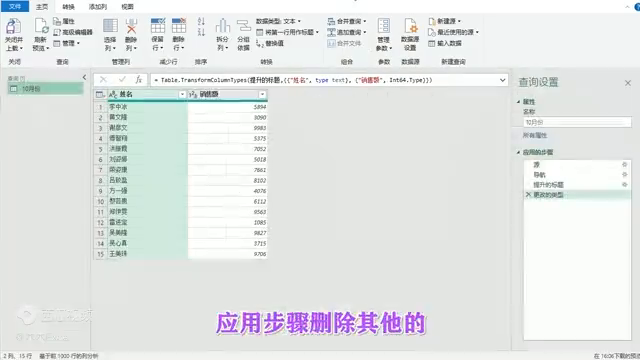The image size is (640, 360).
Task: Click 替换值 (Replace Values)
Action: tap(270, 43)
